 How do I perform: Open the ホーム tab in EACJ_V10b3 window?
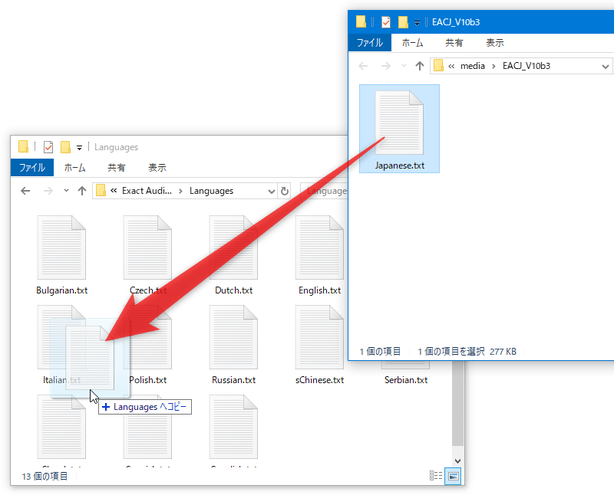(x=412, y=43)
